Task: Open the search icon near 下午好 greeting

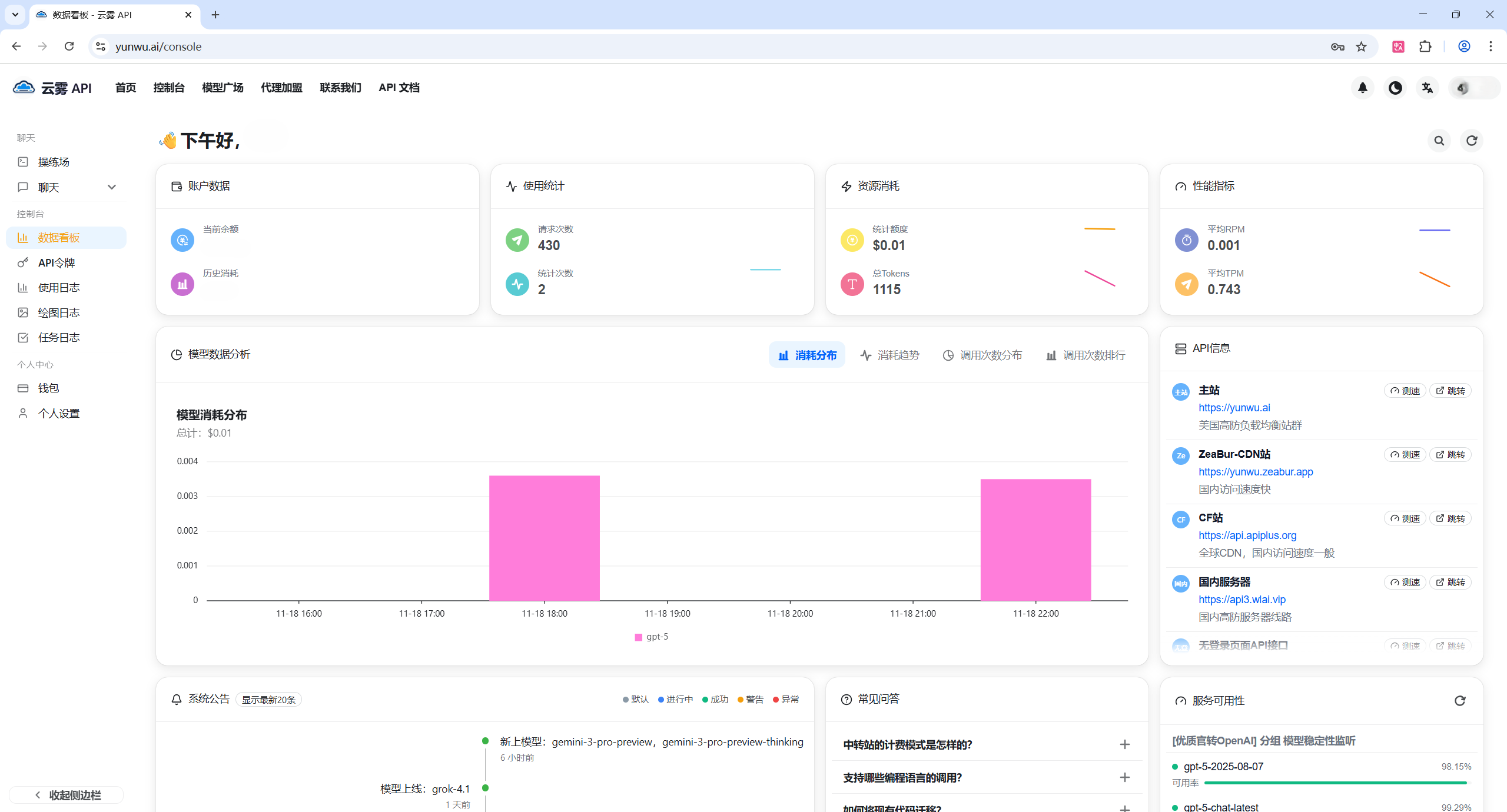Action: coord(1438,141)
